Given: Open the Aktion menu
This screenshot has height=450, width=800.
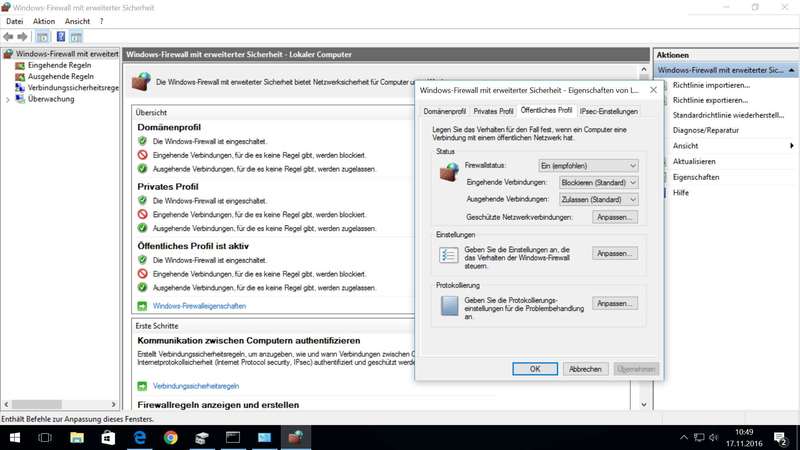Looking at the screenshot, I should (44, 21).
